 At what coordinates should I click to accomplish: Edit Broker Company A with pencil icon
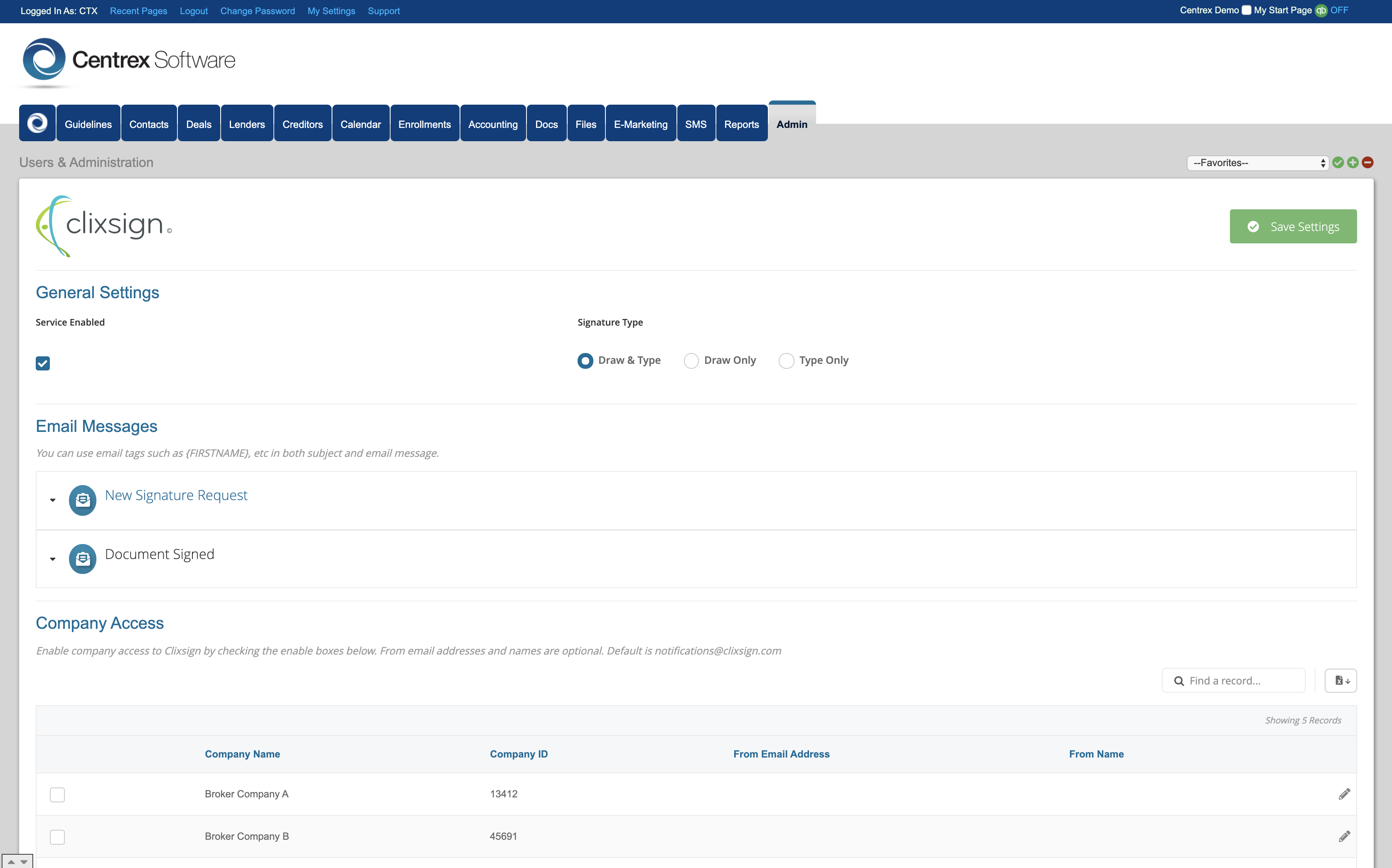tap(1344, 794)
